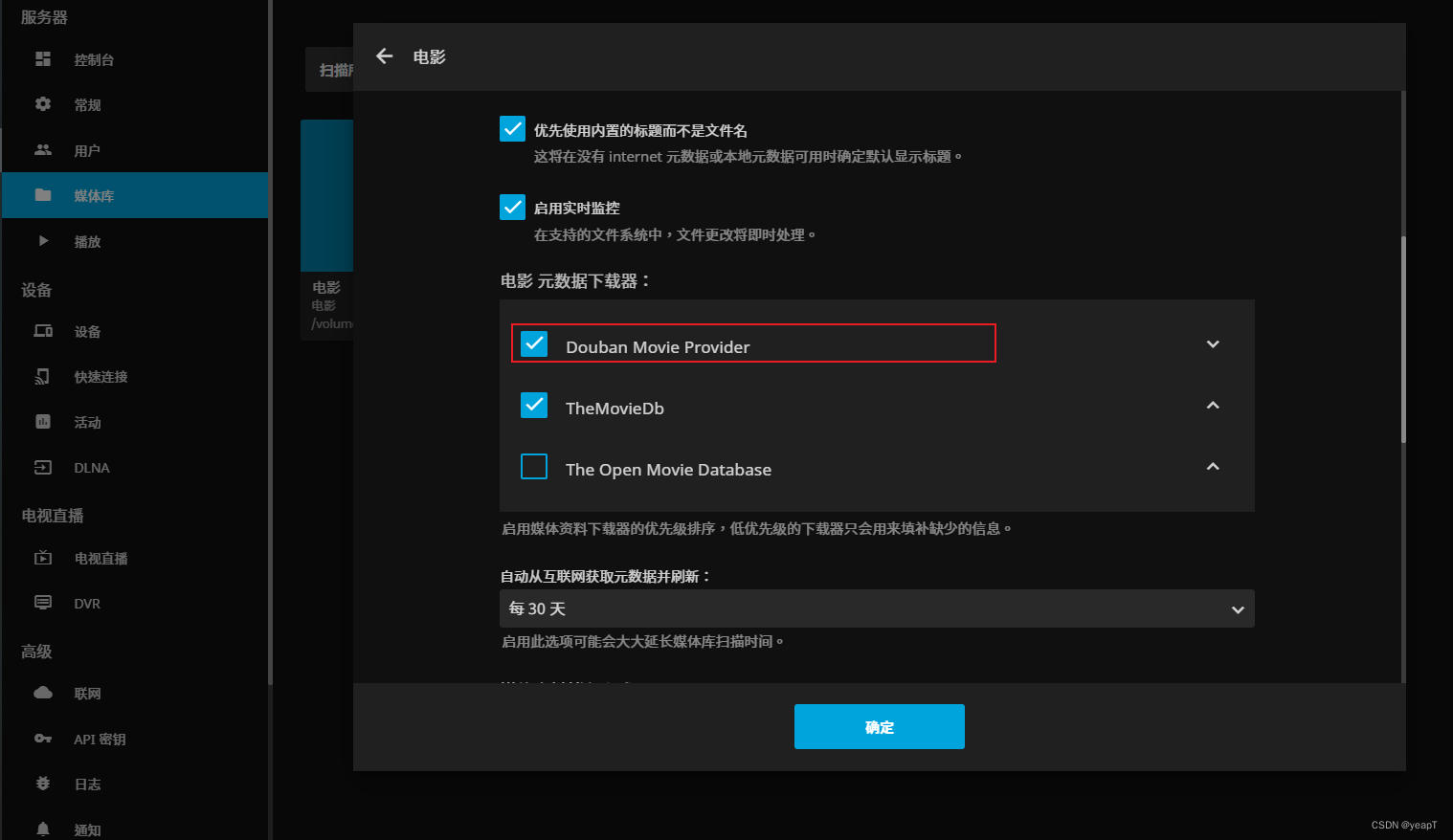Click the input arrow icon beside DLNA

(x=43, y=468)
